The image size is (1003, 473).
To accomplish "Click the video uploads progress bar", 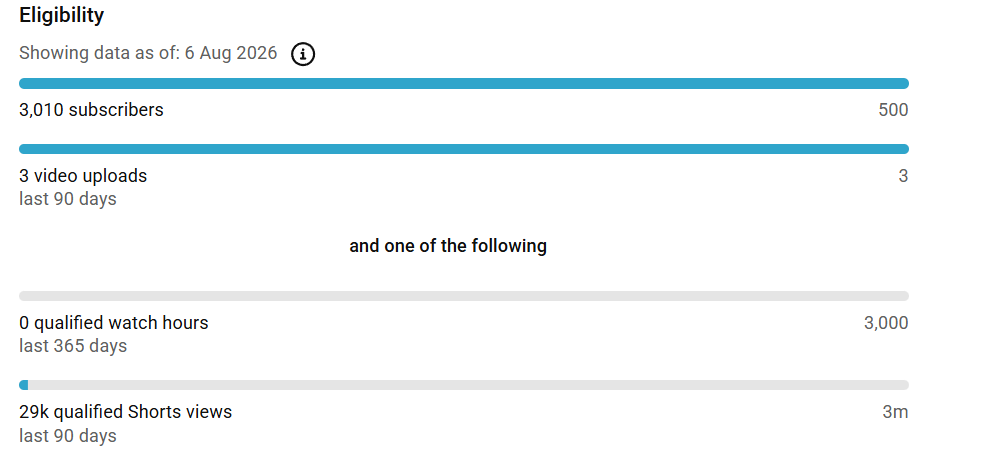I will pyautogui.click(x=464, y=149).
